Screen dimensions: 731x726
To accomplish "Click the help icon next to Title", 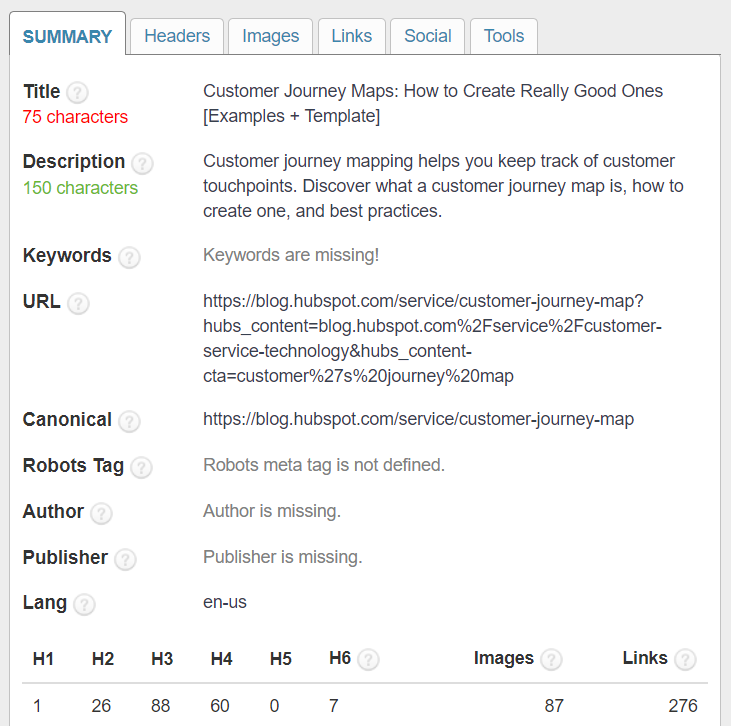I will (77, 93).
